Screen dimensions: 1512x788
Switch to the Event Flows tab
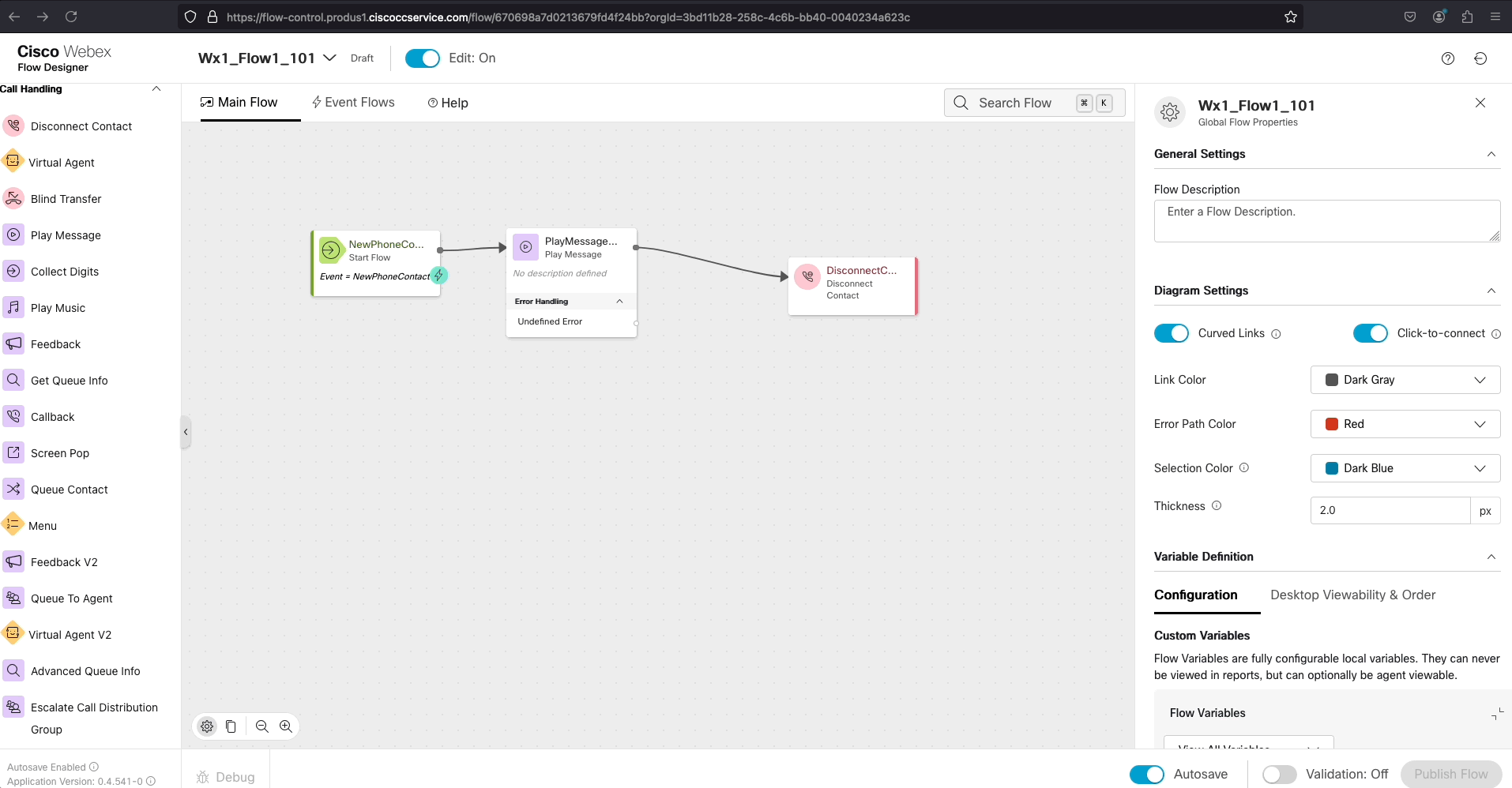353,103
